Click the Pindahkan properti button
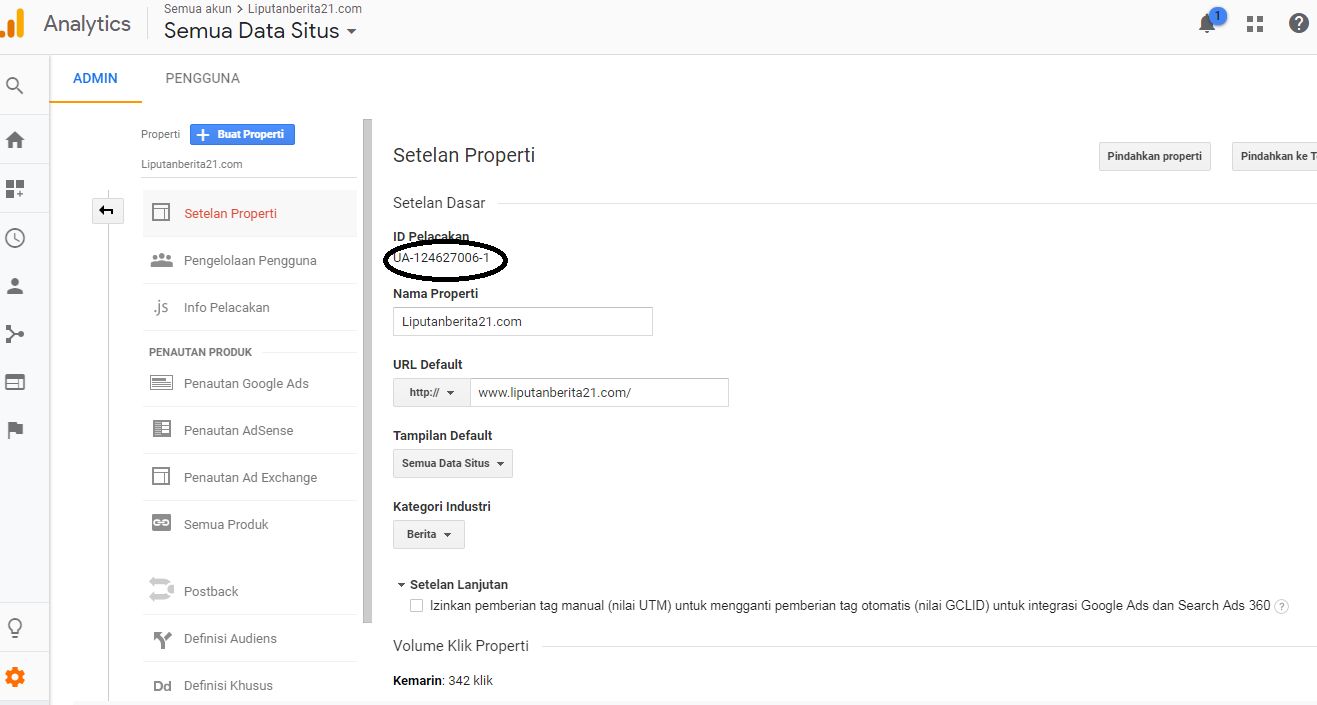The width and height of the screenshot is (1317, 705). (1154, 156)
